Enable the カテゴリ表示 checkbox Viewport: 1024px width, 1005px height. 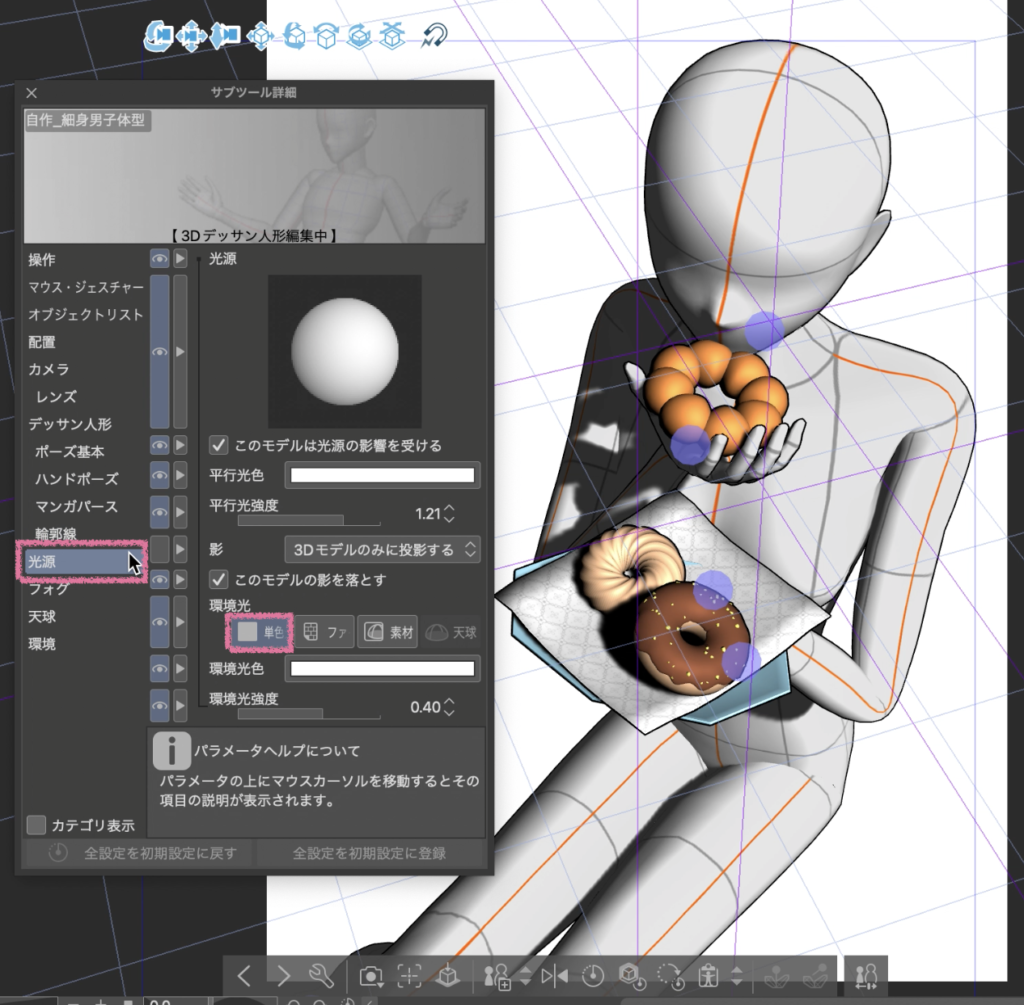(x=37, y=825)
